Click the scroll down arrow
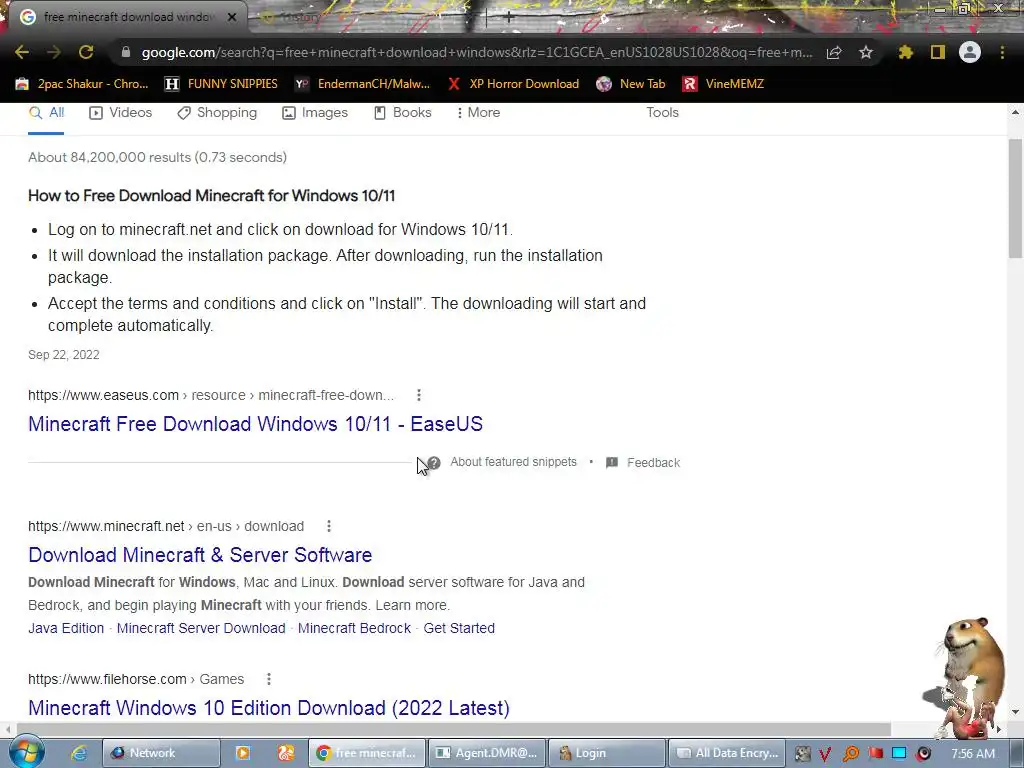 coord(1015,712)
